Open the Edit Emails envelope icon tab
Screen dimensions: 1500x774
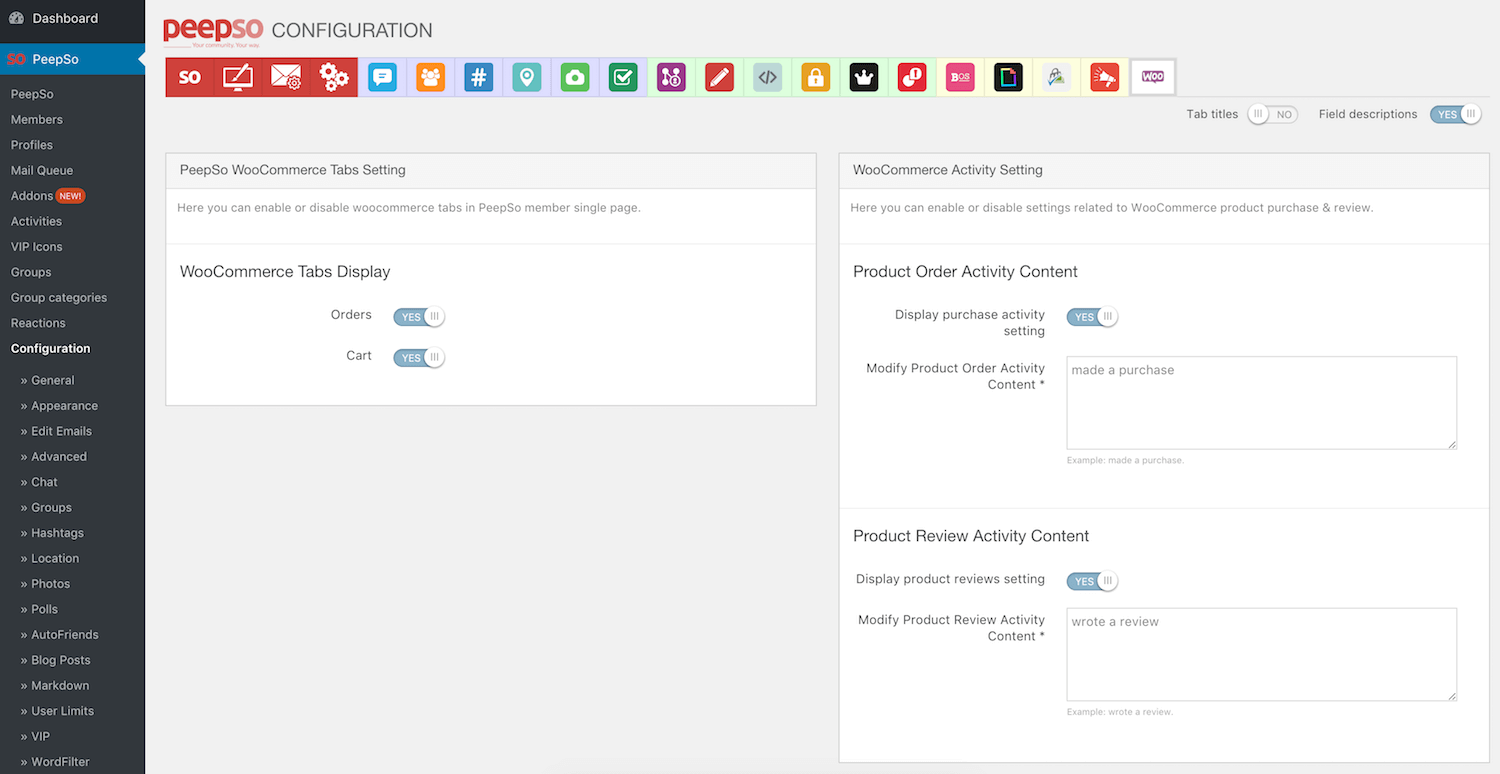[x=286, y=77]
